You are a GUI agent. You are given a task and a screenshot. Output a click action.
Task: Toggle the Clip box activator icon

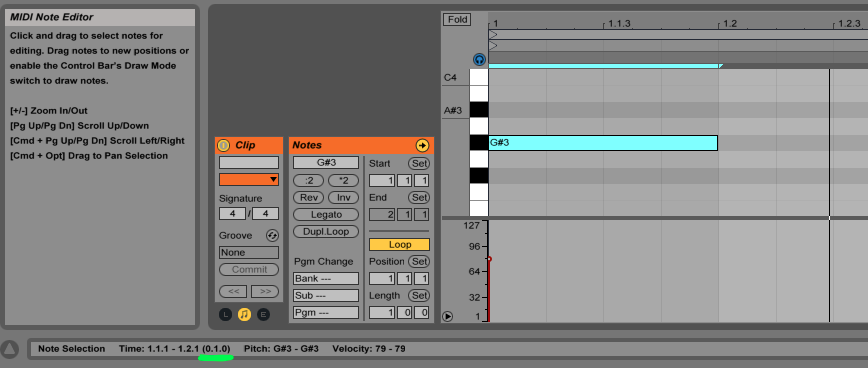(x=224, y=146)
